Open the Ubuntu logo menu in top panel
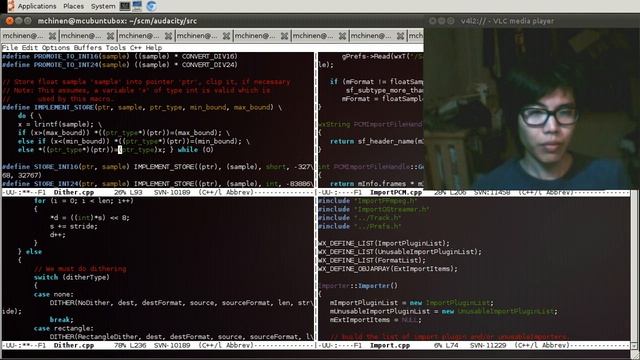The width and height of the screenshot is (640, 360). tap(11, 6)
